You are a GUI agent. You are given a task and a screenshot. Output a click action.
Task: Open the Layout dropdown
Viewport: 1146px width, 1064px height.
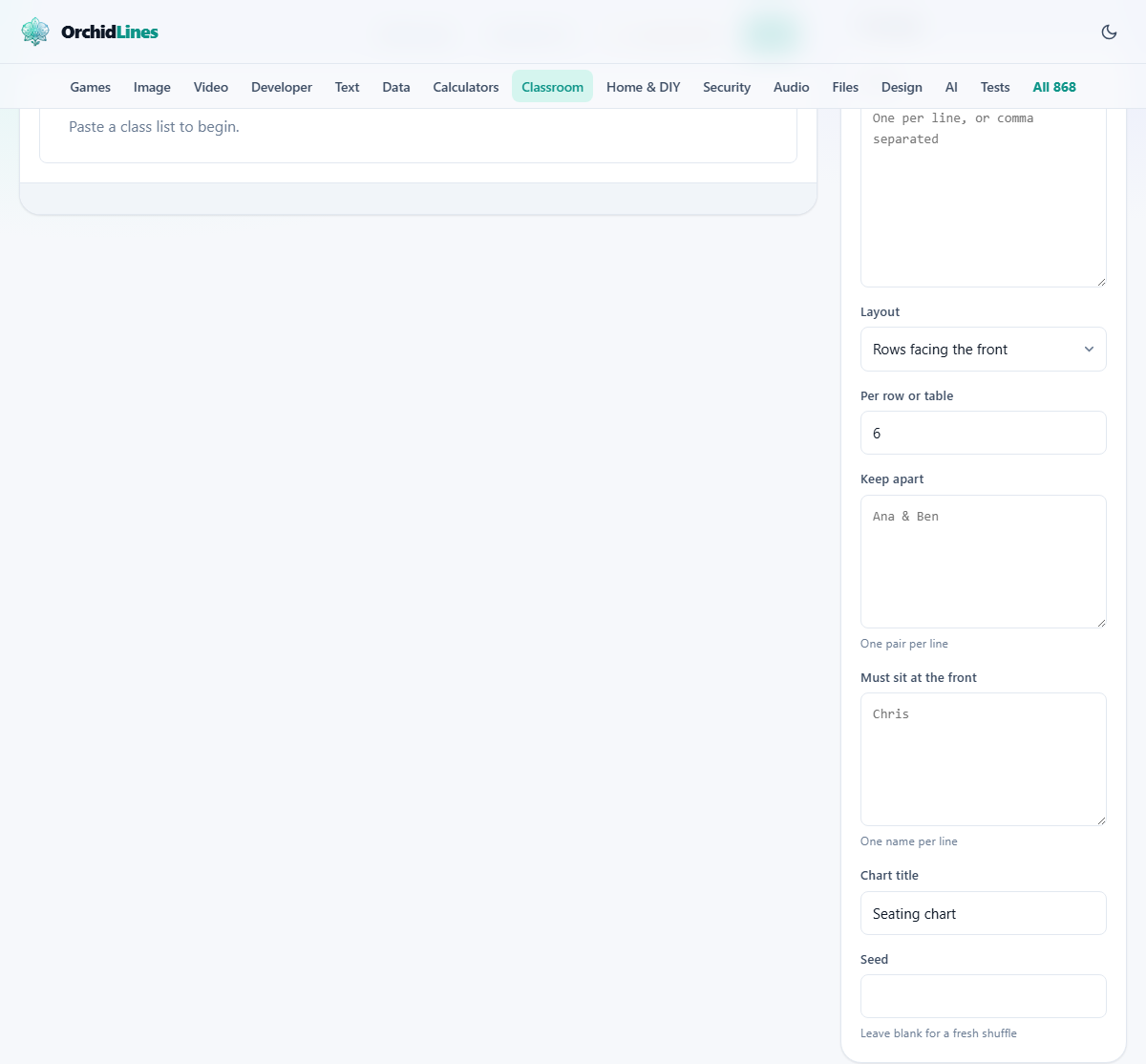(984, 350)
